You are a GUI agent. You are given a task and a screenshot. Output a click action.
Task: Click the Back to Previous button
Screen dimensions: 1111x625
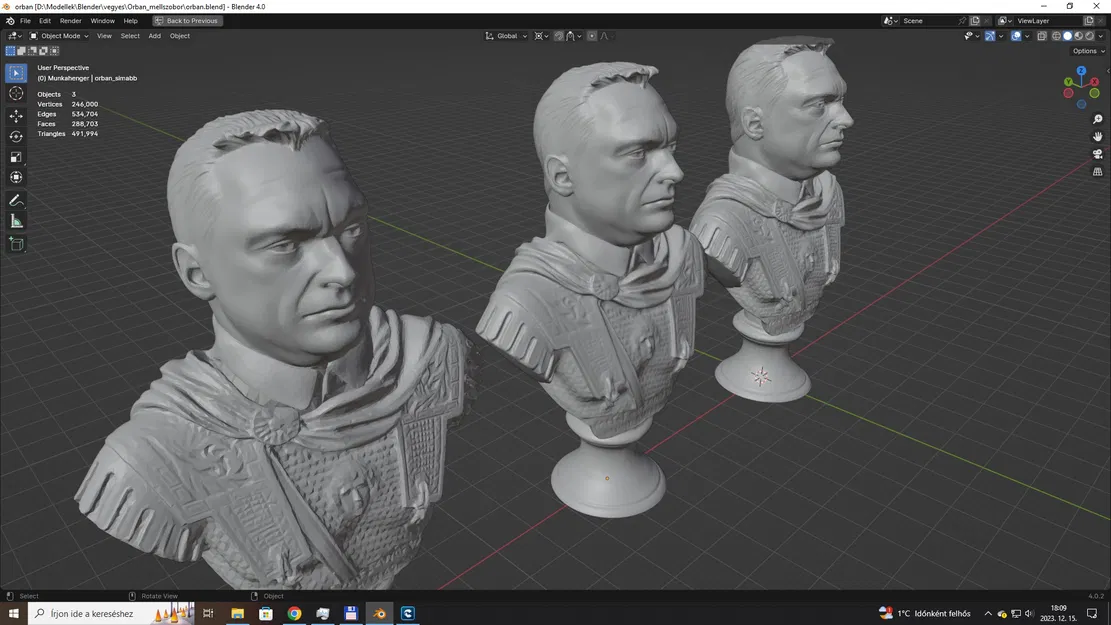(188, 20)
